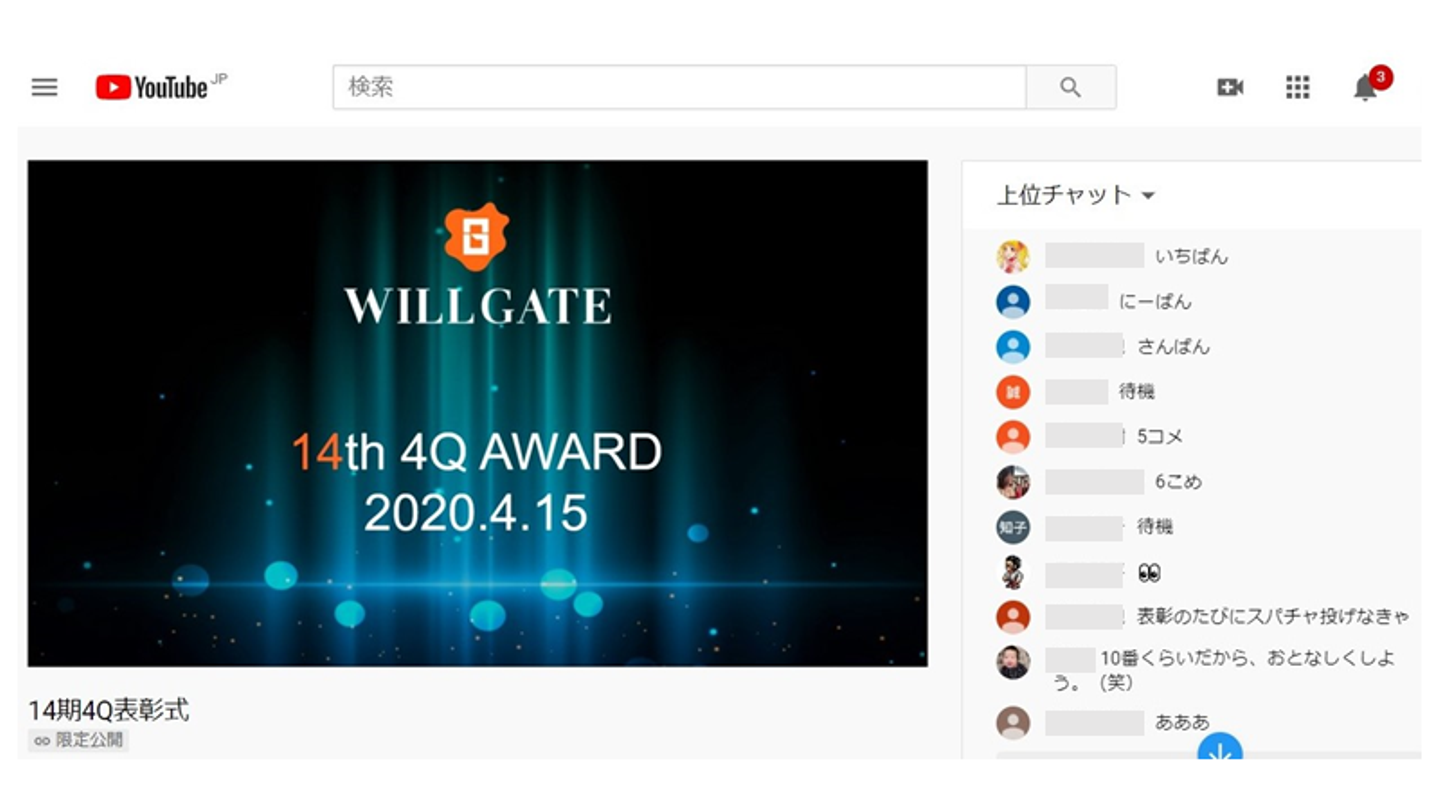The image size is (1440, 810).
Task: Click the avatar beside 6こめ
Action: pos(1013,482)
